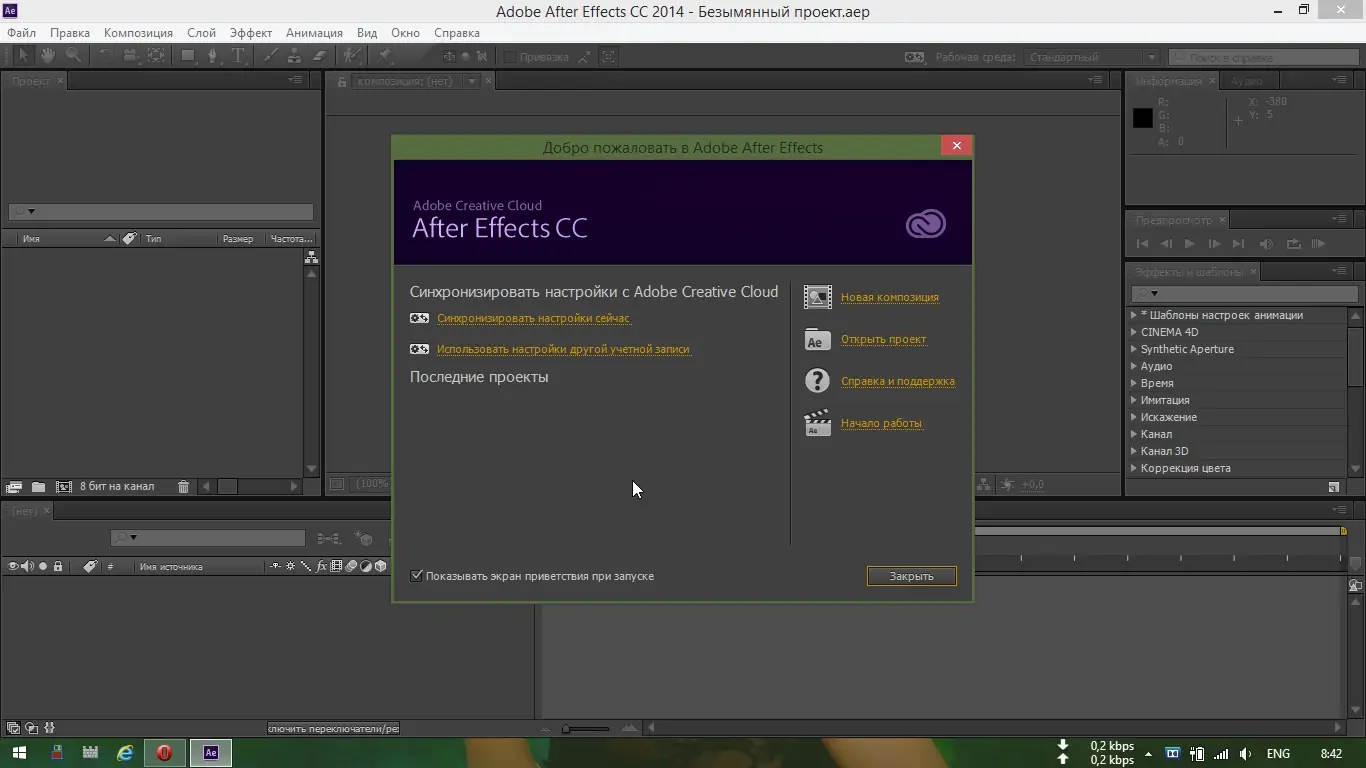Select the Clone Stamp tool

(x=295, y=56)
